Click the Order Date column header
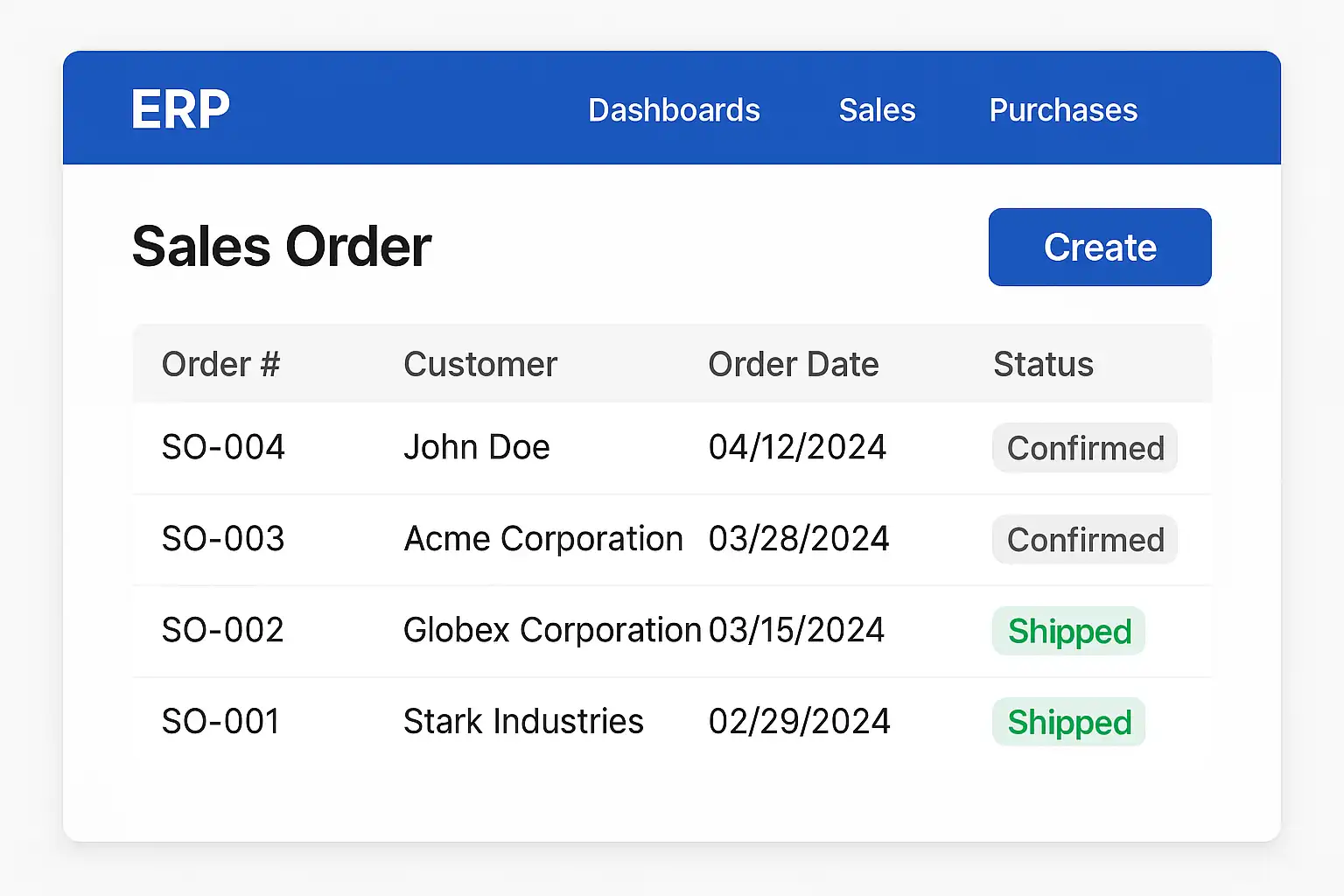The image size is (1344, 896). click(793, 364)
